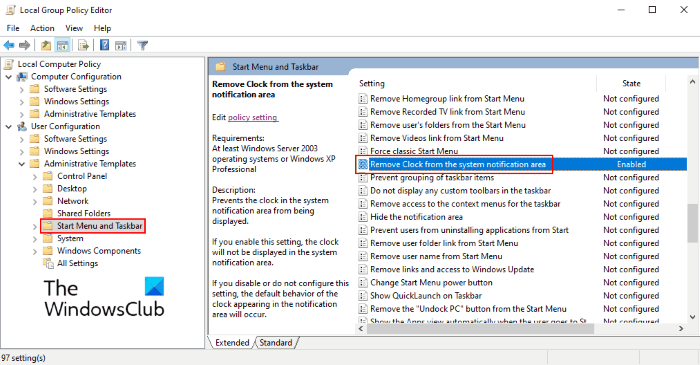Click the icon beside Force classic Start Menu

point(363,151)
